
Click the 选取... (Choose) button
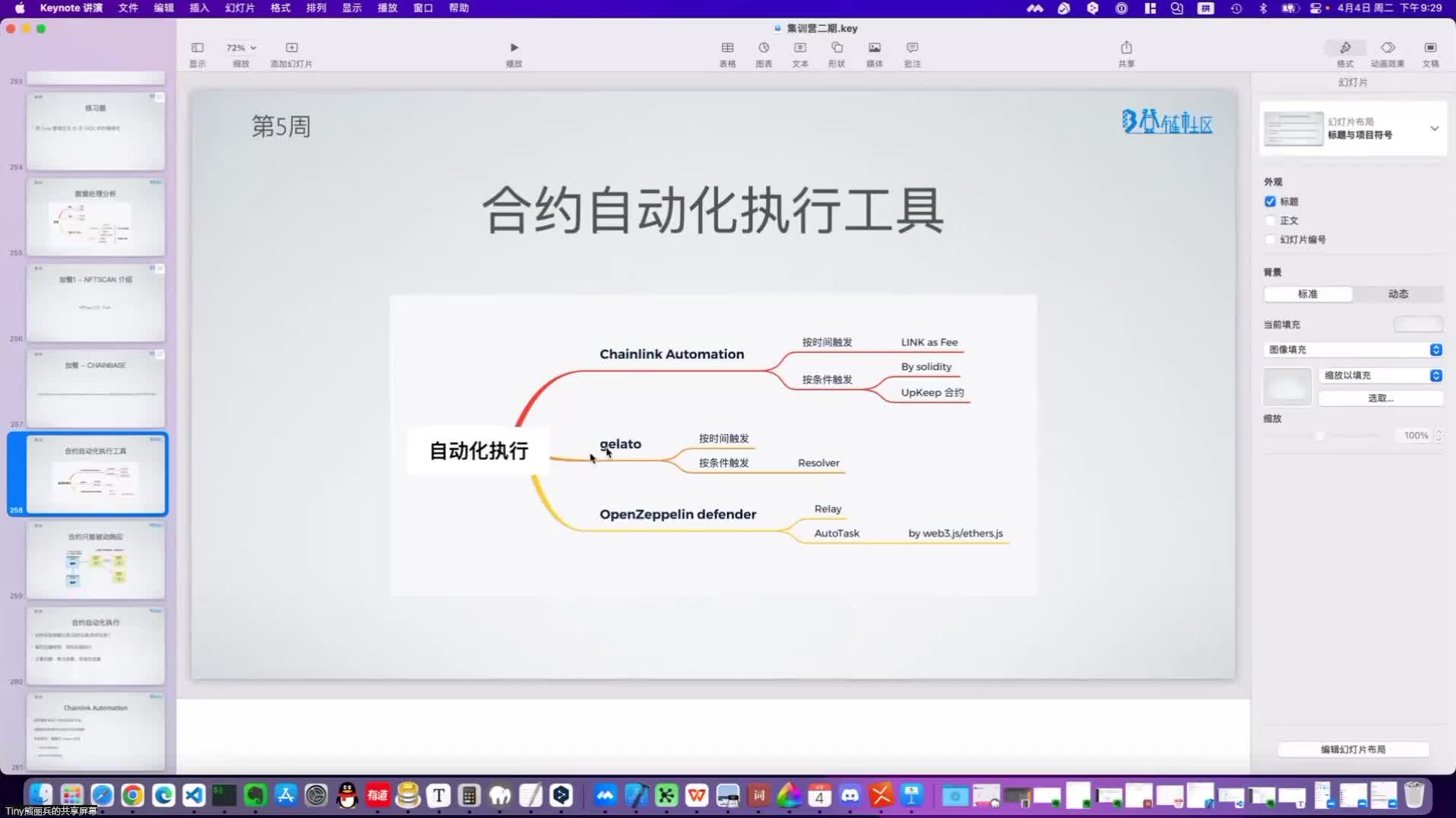[x=1381, y=398]
